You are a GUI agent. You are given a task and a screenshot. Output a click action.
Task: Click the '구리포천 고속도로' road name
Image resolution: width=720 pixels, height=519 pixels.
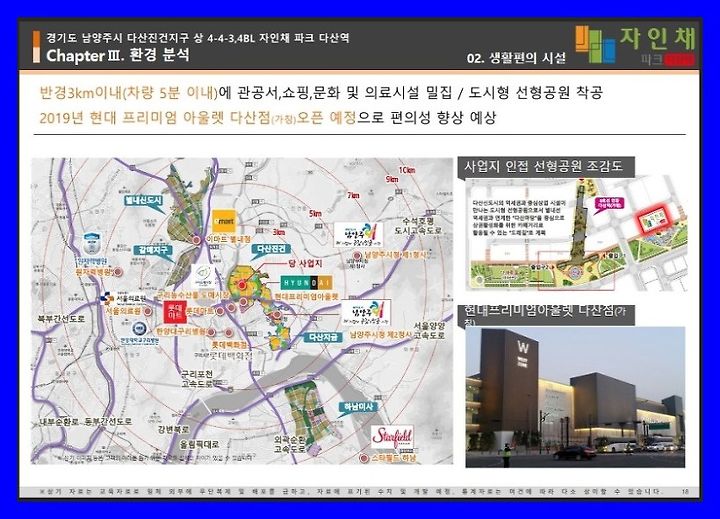(197, 379)
